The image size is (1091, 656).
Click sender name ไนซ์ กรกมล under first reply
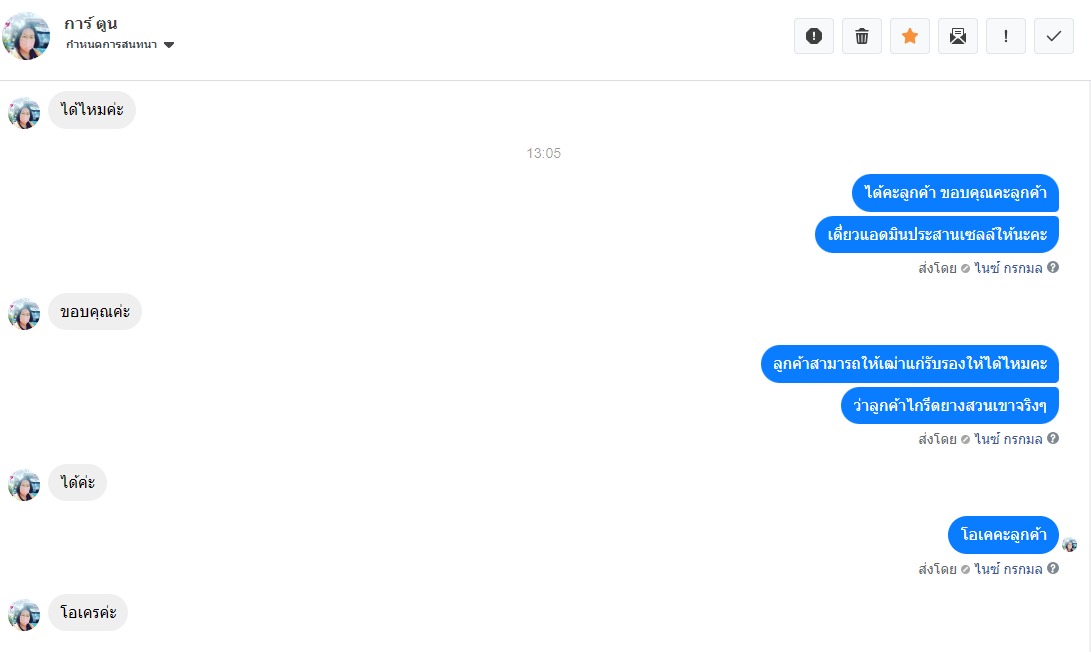1008,268
